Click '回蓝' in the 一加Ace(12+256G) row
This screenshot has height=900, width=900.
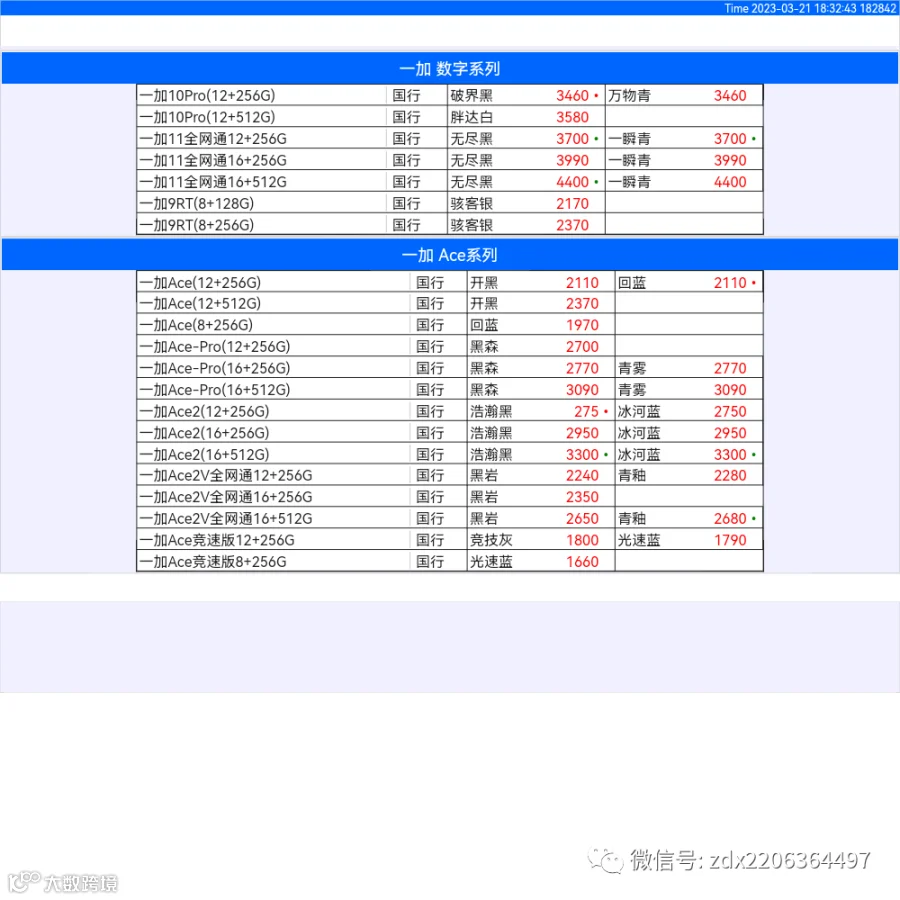[632, 282]
